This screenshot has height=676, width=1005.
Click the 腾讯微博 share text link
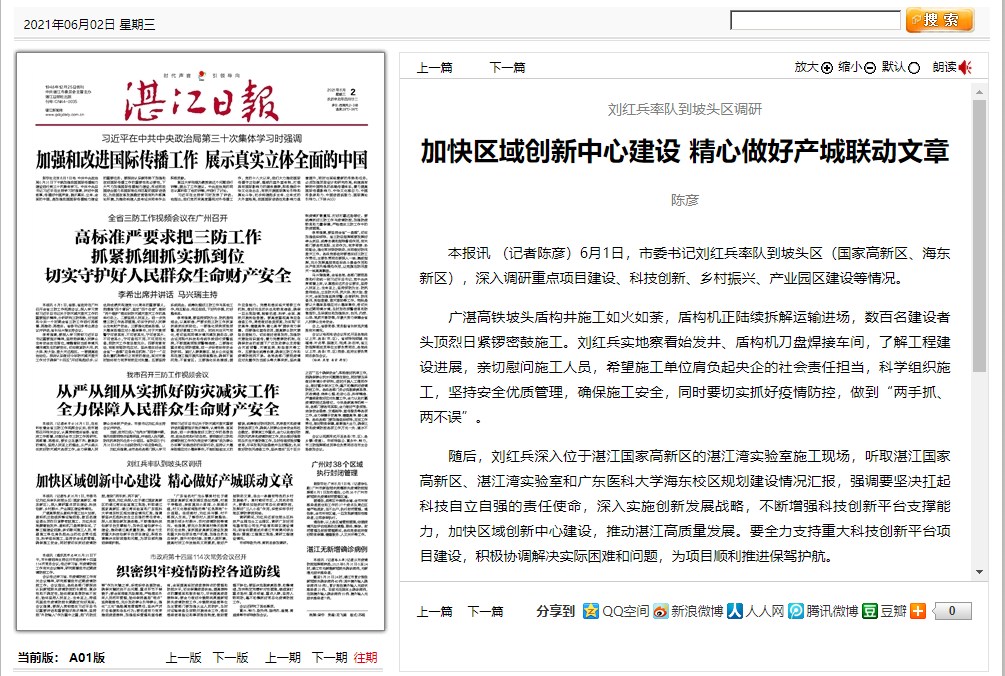click(832, 611)
